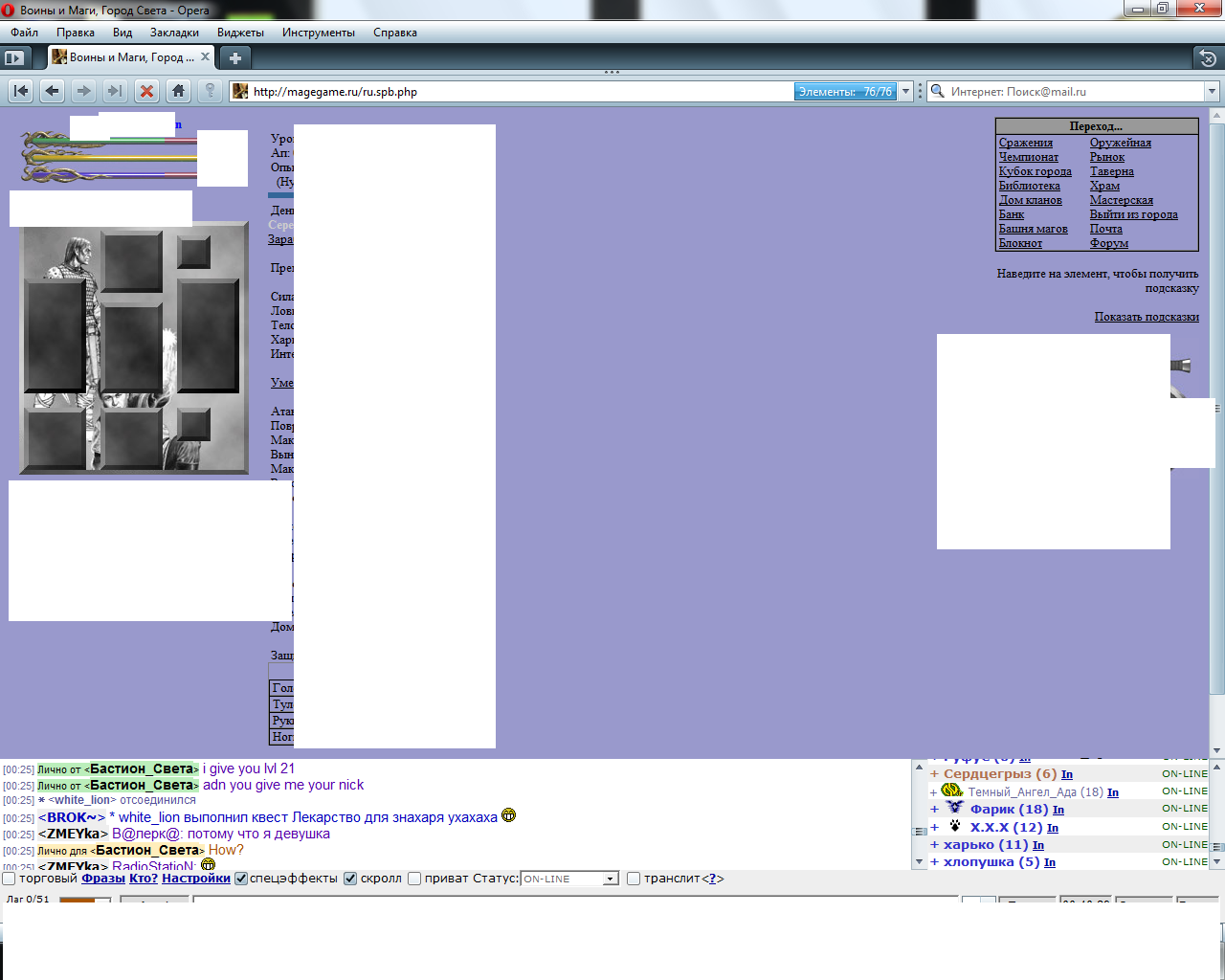Image resolution: width=1225 pixels, height=980 pixels.
Task: Open the Фразы chat link
Action: point(103,879)
